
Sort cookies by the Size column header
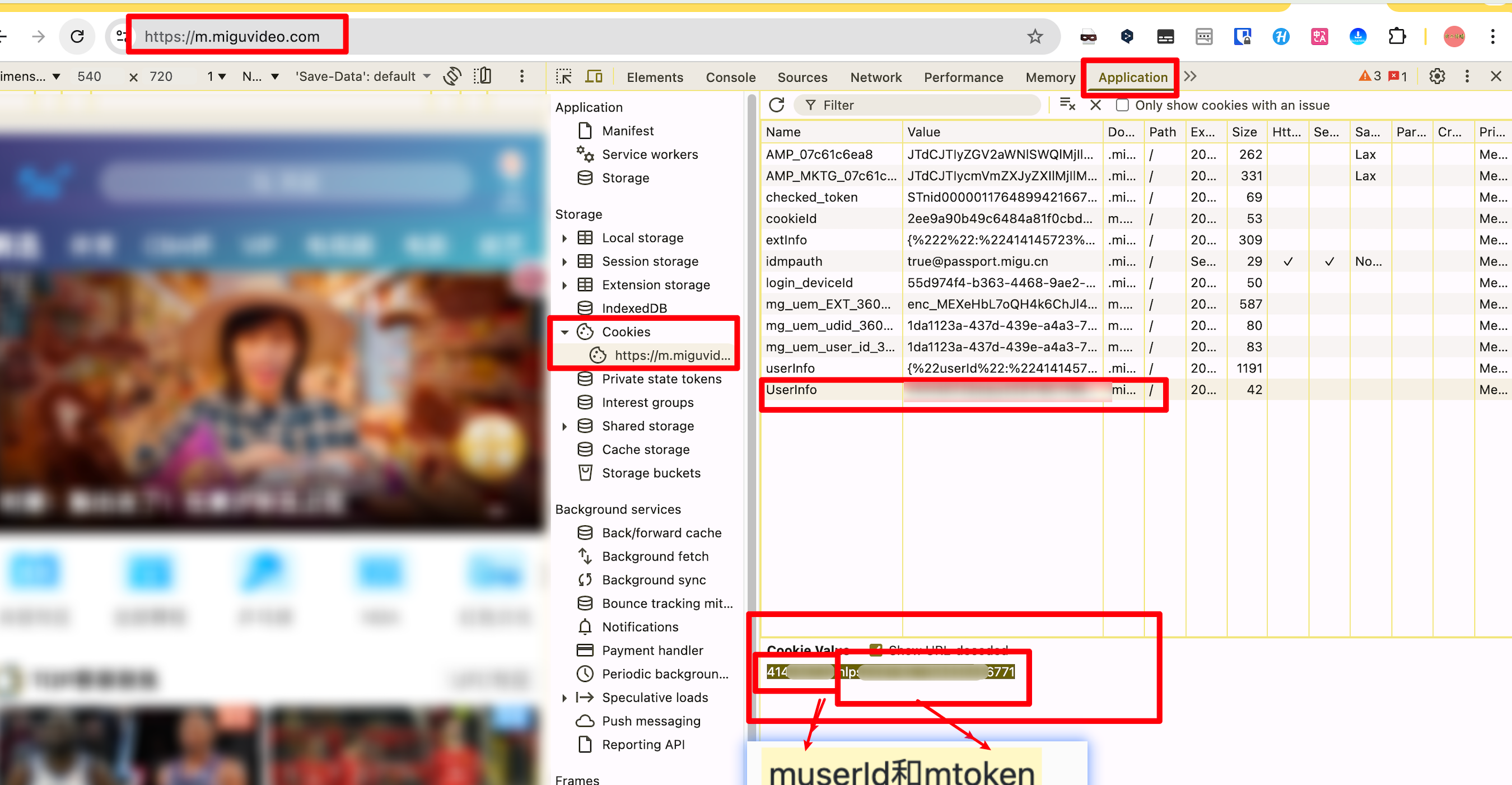tap(1246, 132)
